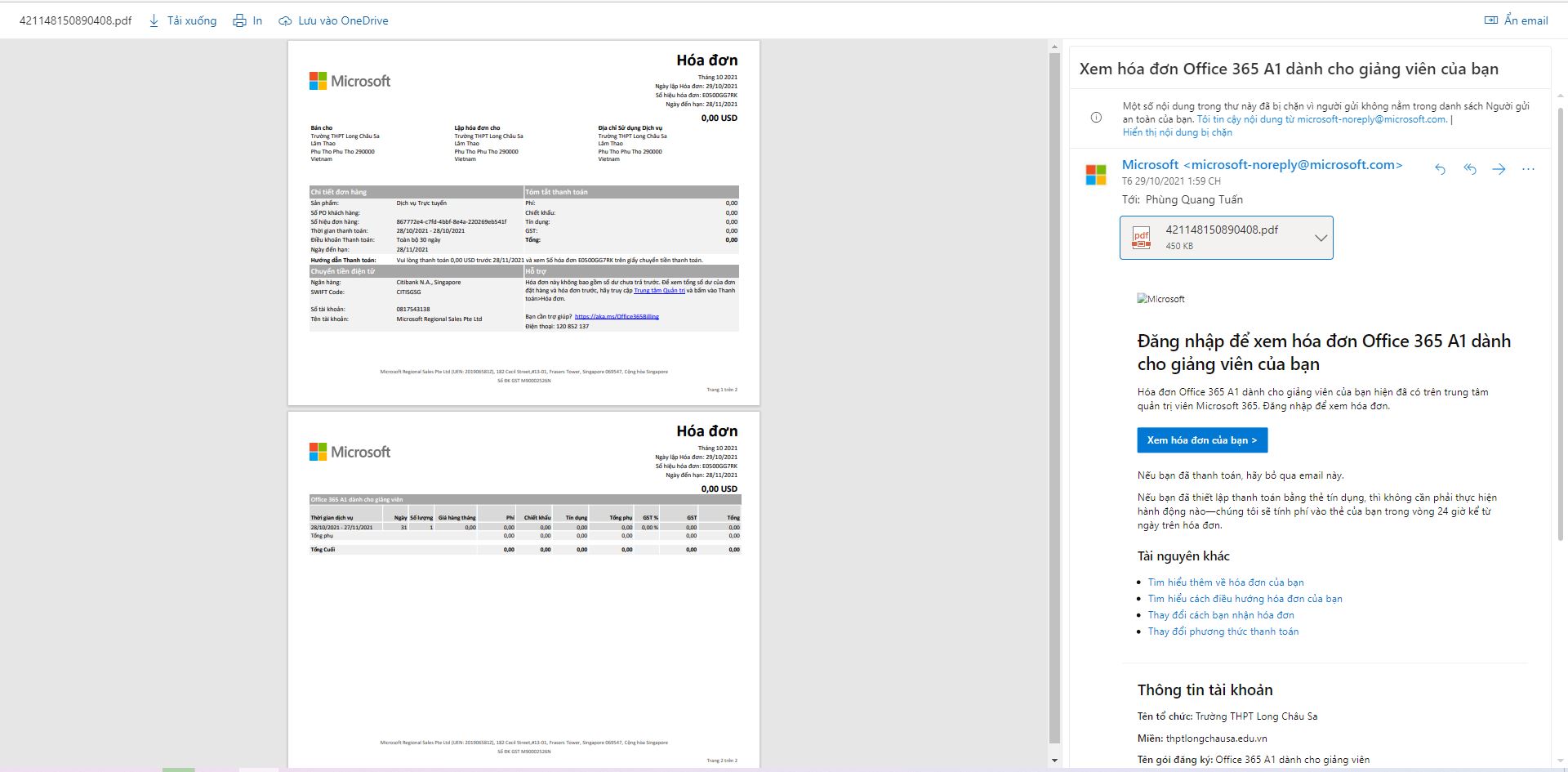Click Xem hóa đơn của bạn button
Screen dimensions: 1568x772
pyautogui.click(x=1202, y=440)
